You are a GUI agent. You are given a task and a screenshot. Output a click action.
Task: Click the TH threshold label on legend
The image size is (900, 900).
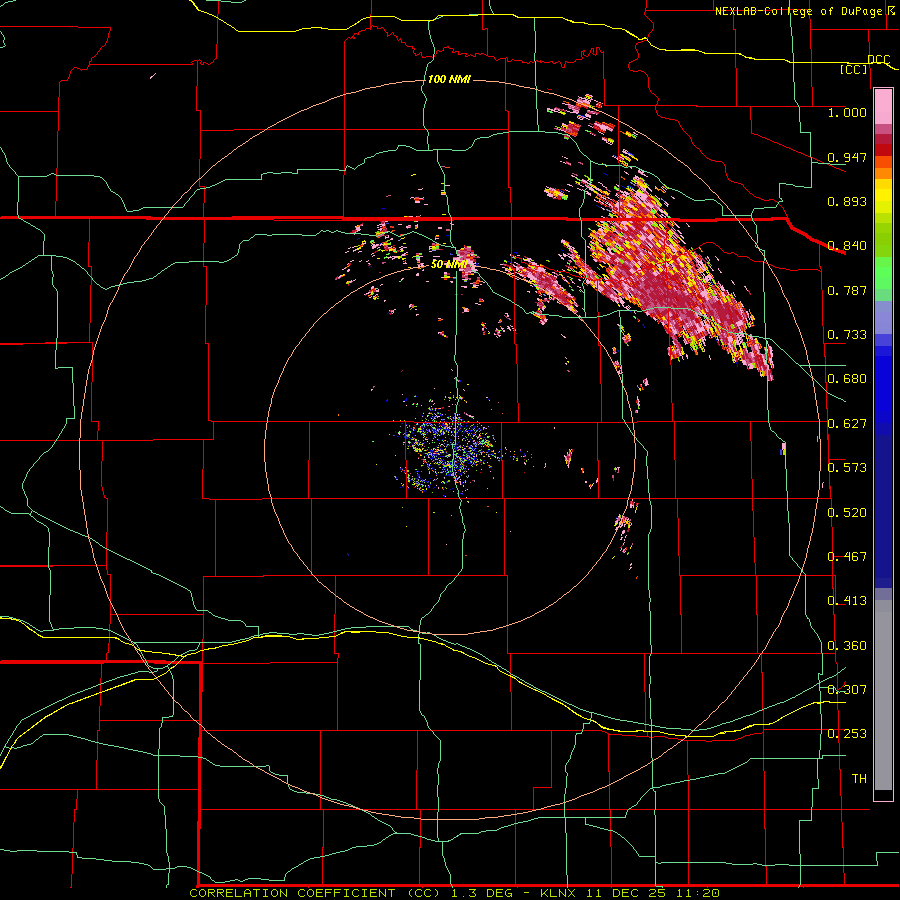pyautogui.click(x=859, y=779)
